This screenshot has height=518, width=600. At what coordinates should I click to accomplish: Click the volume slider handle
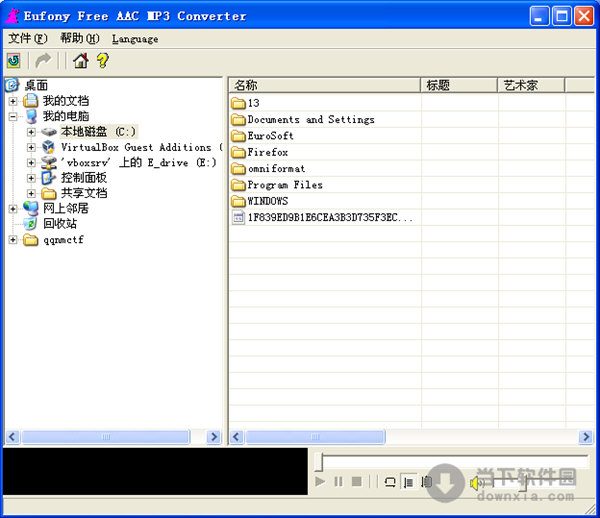tap(523, 483)
